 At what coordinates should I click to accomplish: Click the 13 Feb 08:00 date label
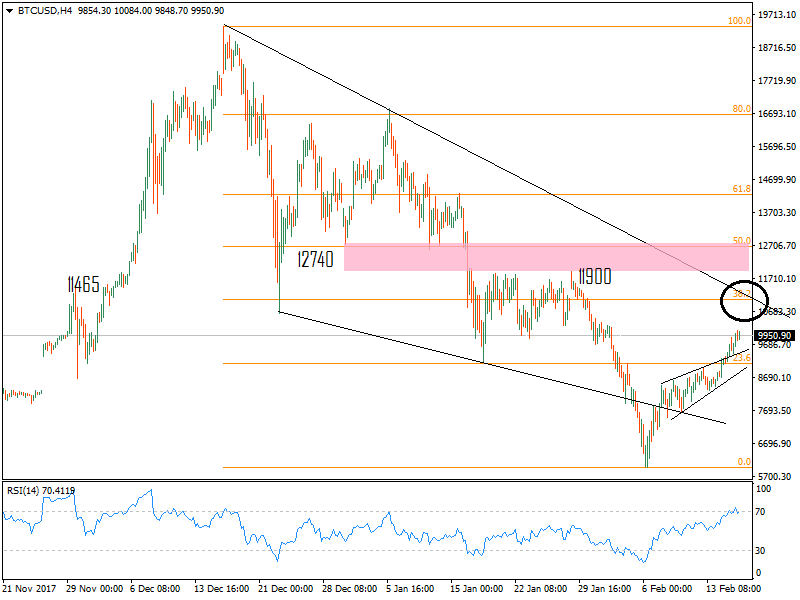[x=733, y=588]
